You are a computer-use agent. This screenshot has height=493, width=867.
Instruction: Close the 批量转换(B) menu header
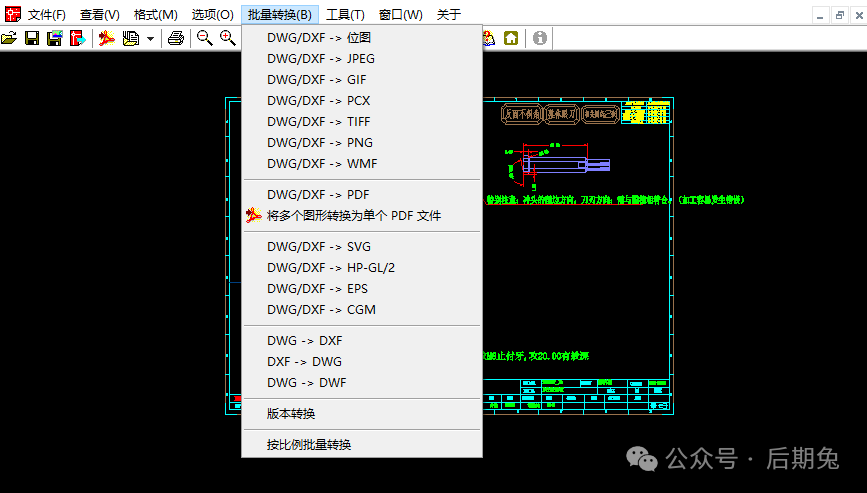(x=280, y=15)
